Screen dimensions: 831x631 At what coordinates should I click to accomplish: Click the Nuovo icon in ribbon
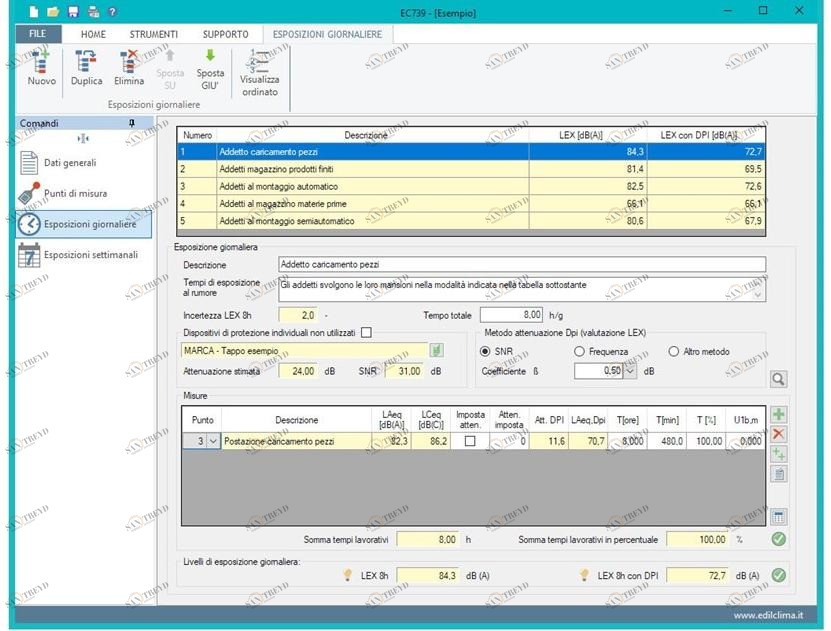pyautogui.click(x=41, y=63)
